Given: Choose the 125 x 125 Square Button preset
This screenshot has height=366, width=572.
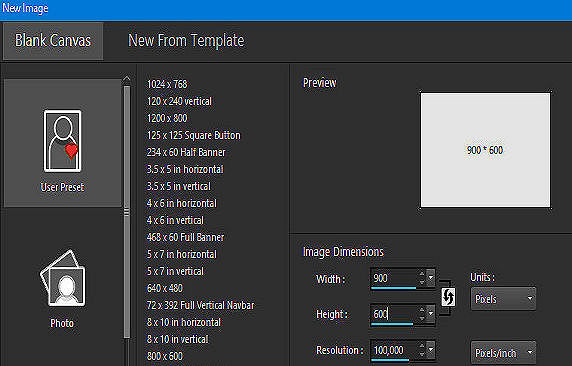Looking at the screenshot, I should click(x=194, y=135).
